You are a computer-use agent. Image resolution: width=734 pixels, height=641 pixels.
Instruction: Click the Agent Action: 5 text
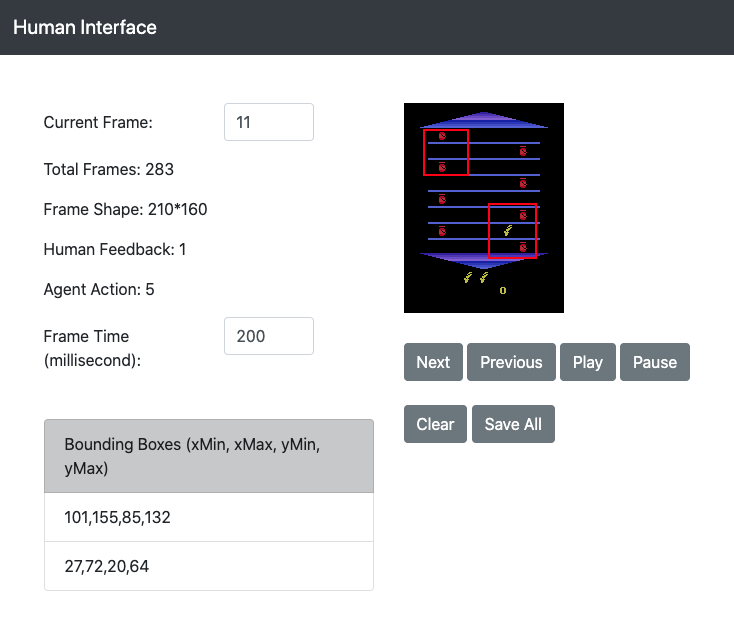[99, 289]
